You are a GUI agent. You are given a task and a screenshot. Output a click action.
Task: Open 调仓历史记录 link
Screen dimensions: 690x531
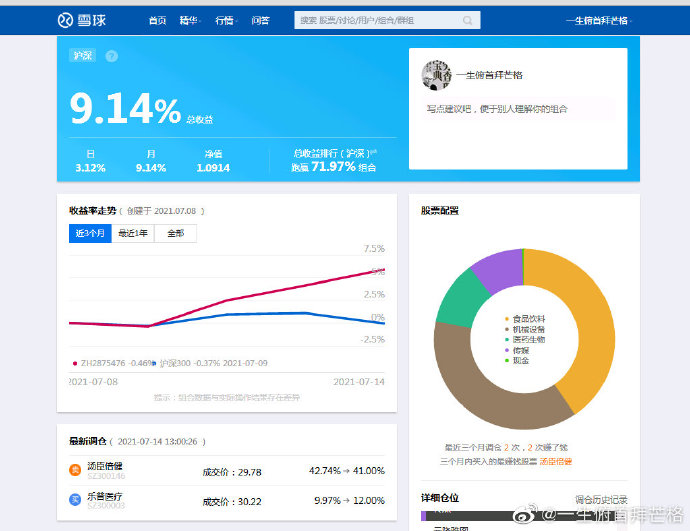click(x=601, y=499)
